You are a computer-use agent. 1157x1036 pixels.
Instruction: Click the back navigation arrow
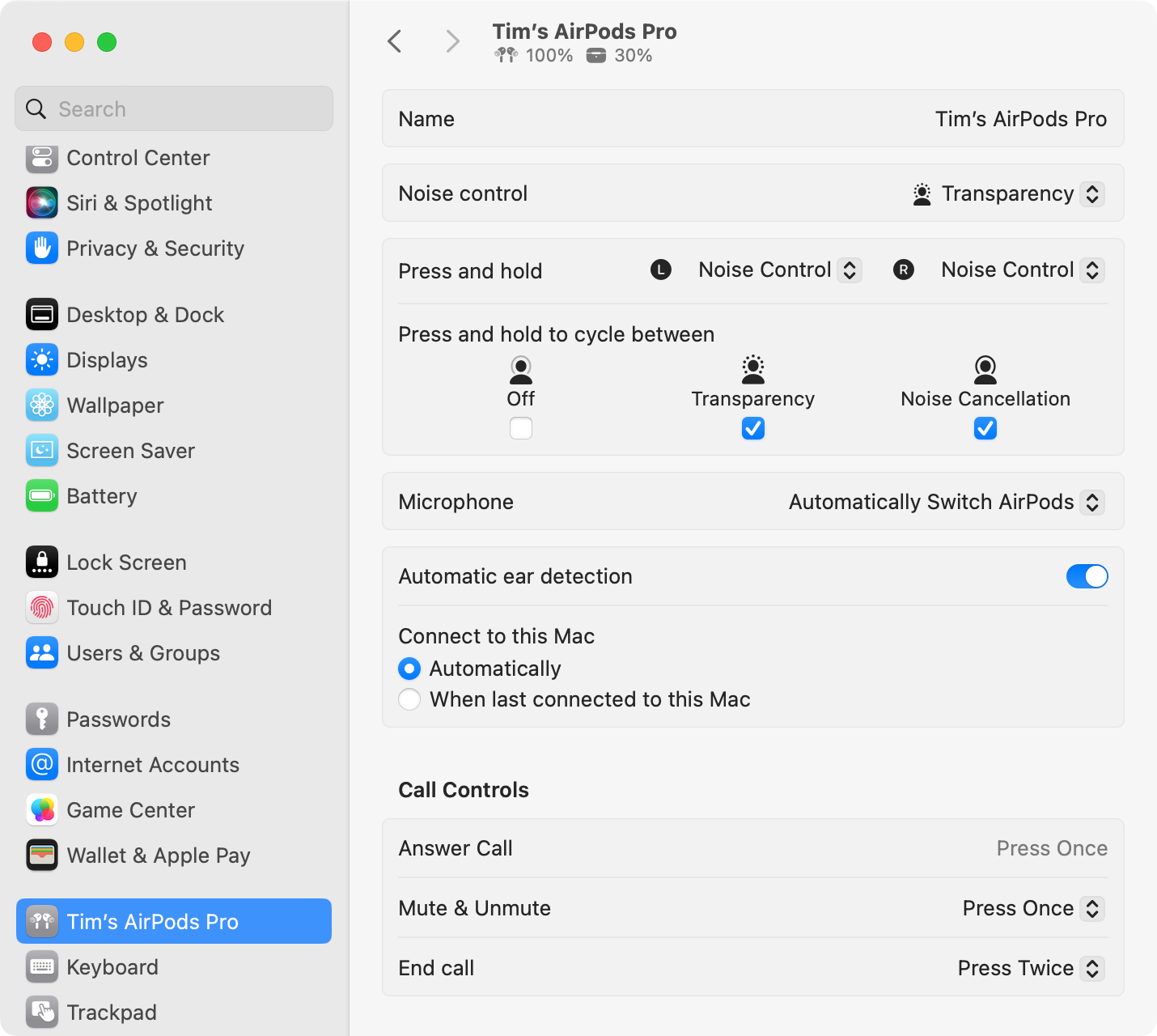click(x=395, y=40)
